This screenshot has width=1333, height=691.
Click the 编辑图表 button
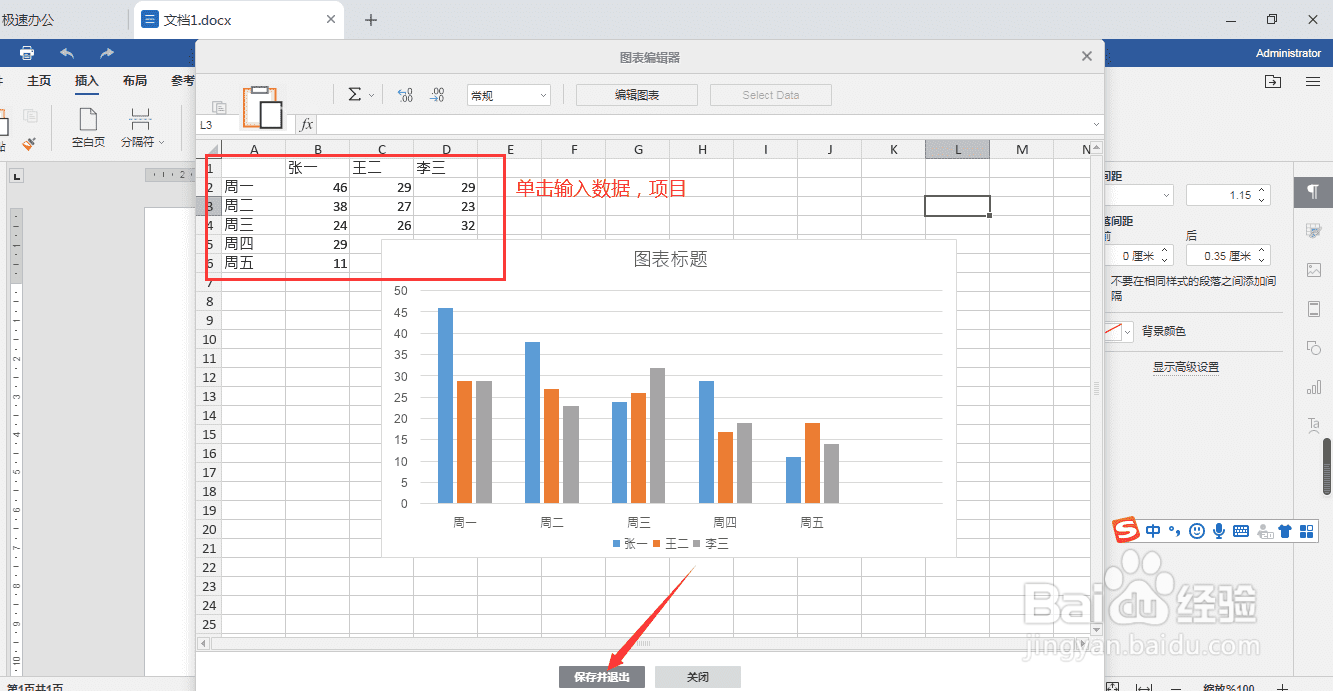(637, 95)
